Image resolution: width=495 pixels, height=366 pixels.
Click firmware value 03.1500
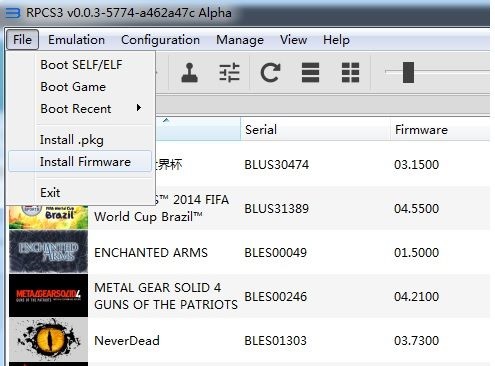417,165
